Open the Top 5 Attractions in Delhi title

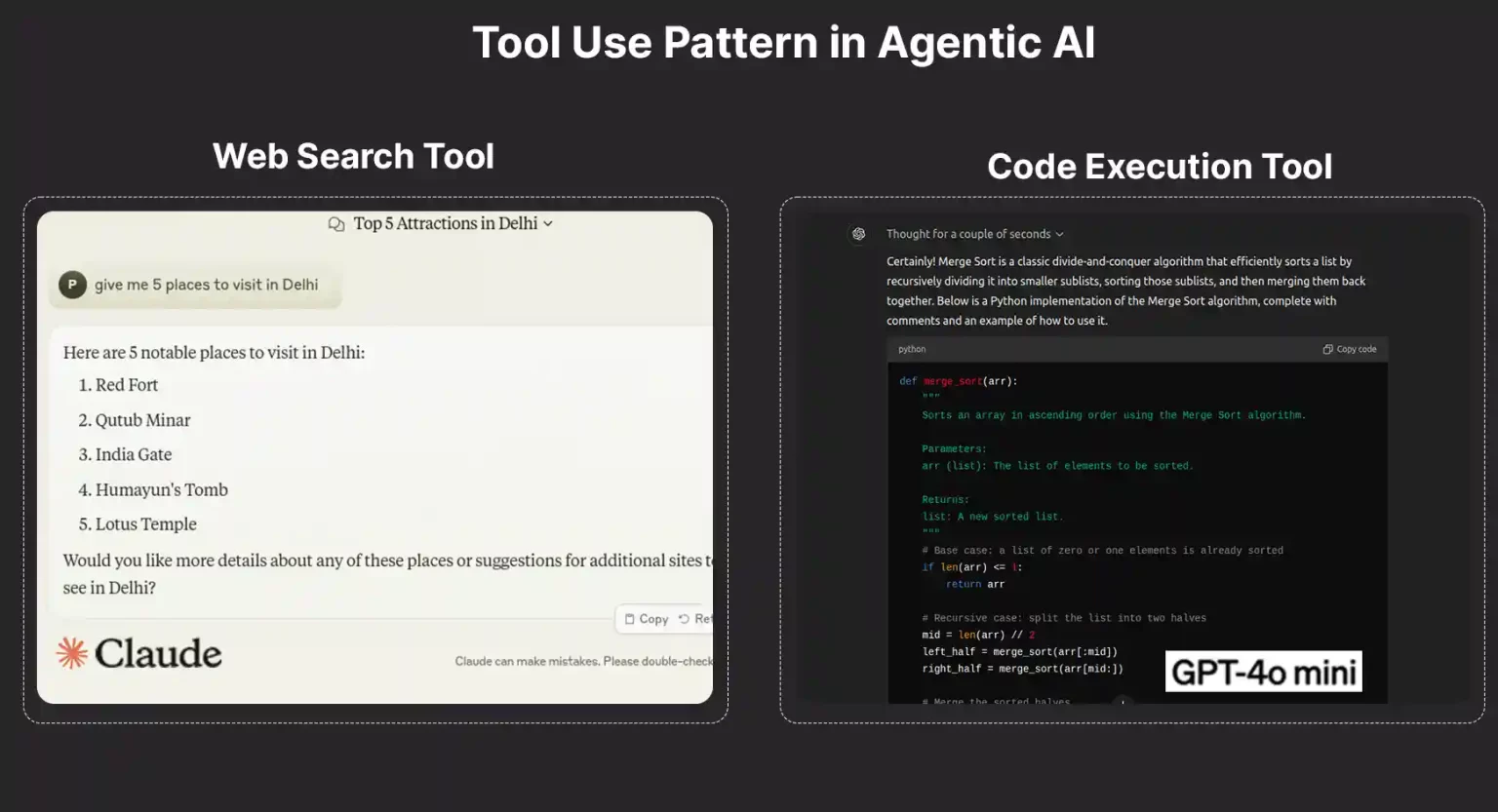445,223
